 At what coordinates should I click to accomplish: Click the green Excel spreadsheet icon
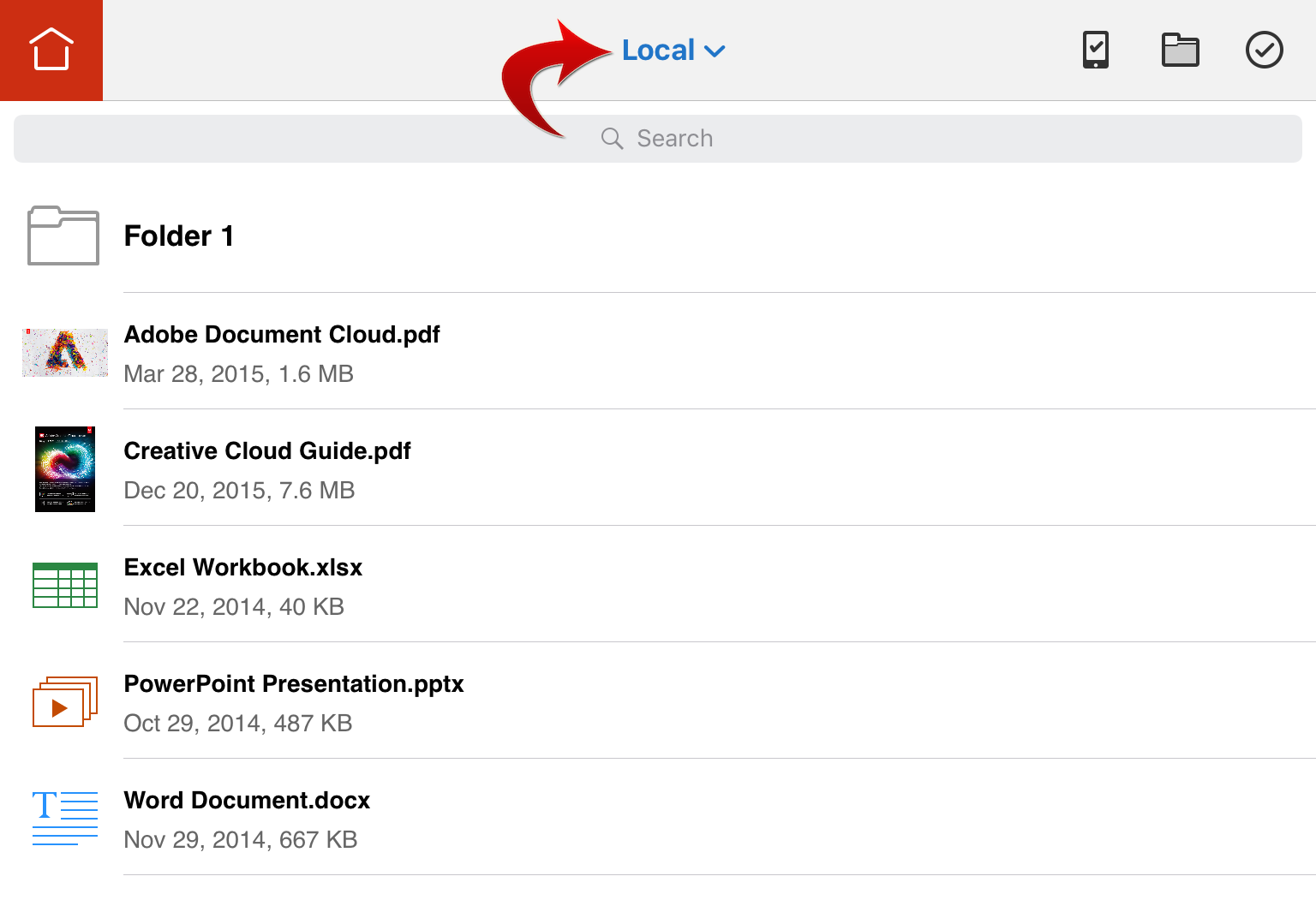65,585
